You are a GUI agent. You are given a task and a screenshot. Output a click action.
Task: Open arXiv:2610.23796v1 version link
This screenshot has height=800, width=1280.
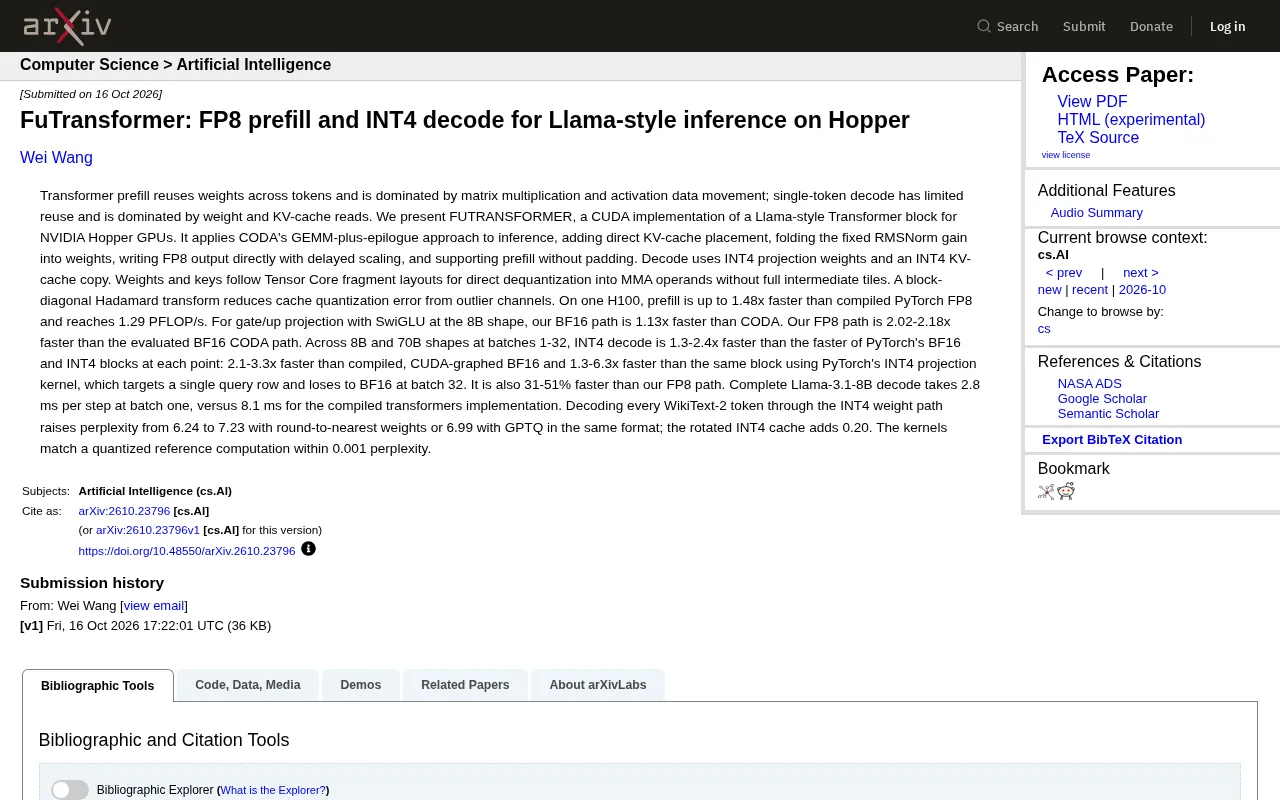[x=148, y=530]
